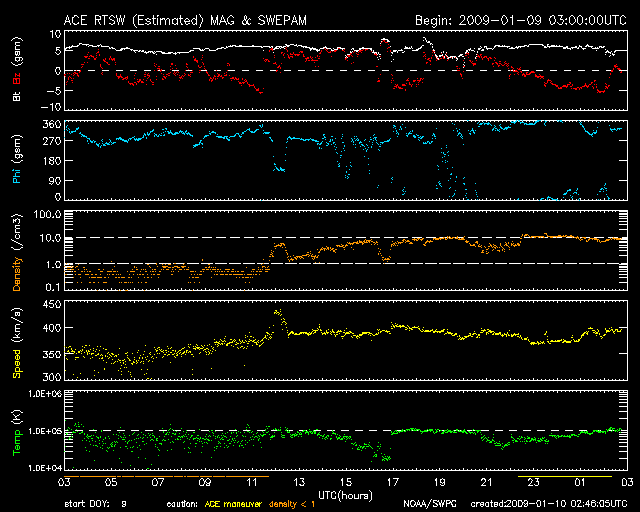Click the '19' hour label on the time axis

pyautogui.click(x=440, y=483)
